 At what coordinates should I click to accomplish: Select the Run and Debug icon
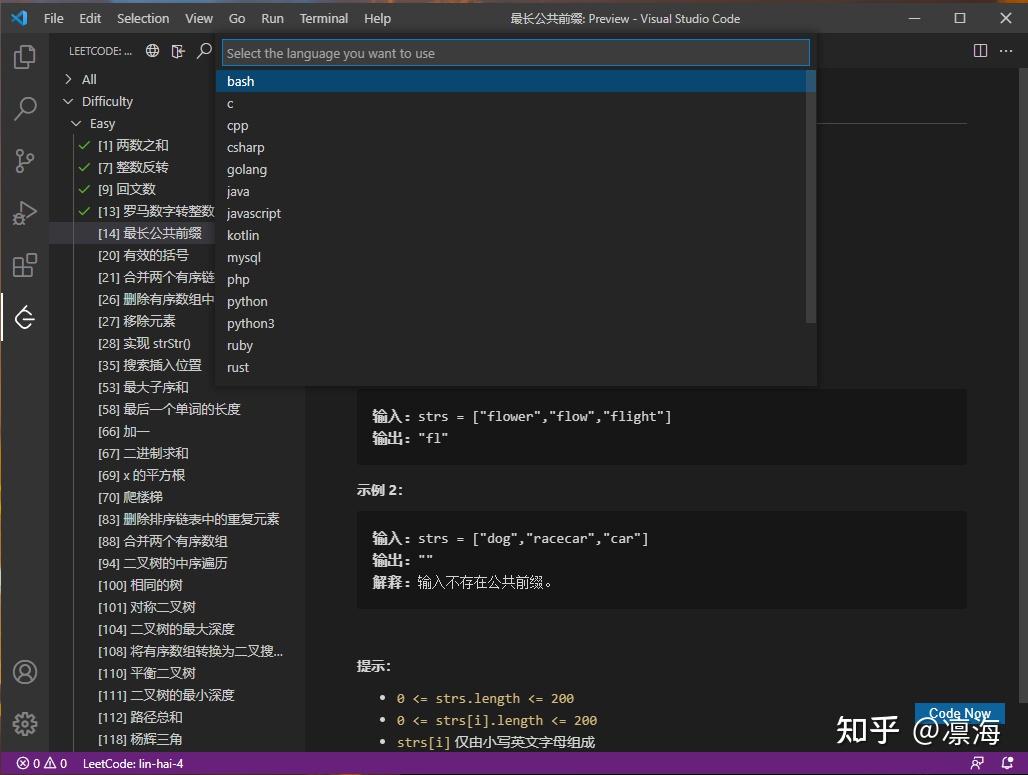point(24,212)
